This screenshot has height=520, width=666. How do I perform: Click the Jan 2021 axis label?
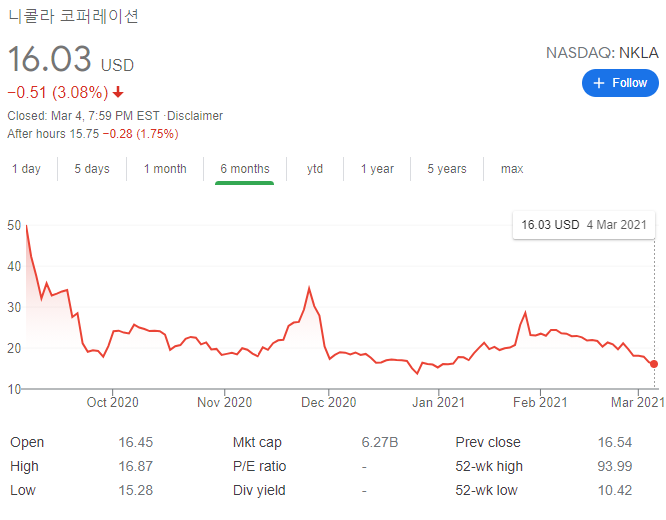(438, 402)
